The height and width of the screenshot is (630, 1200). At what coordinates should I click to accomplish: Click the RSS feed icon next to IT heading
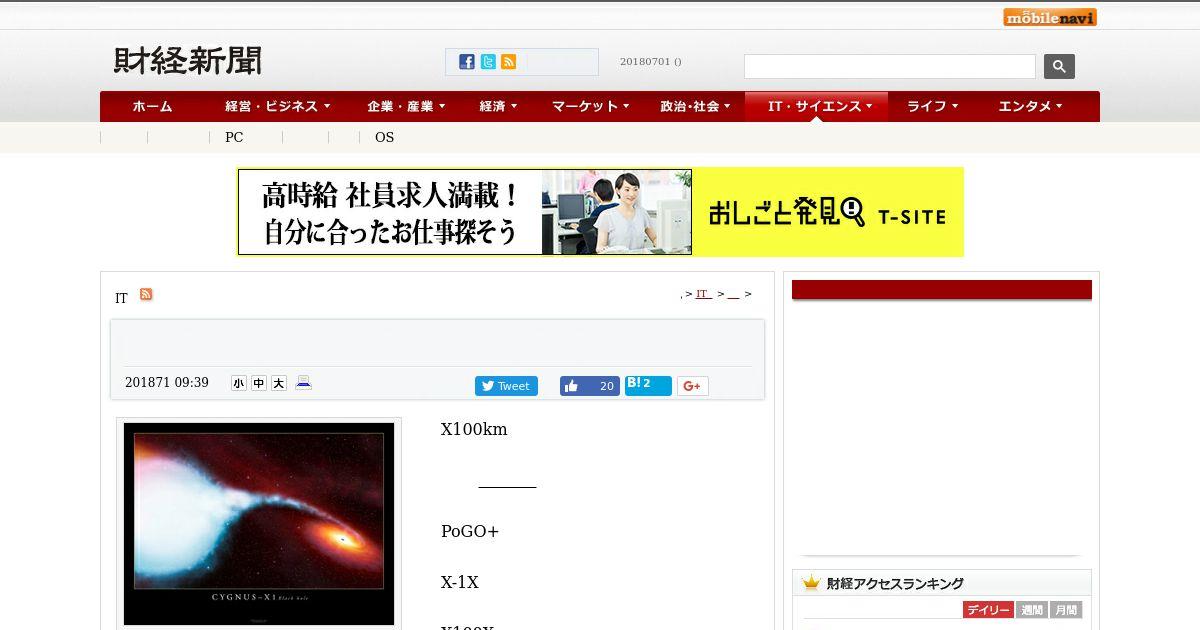146,294
